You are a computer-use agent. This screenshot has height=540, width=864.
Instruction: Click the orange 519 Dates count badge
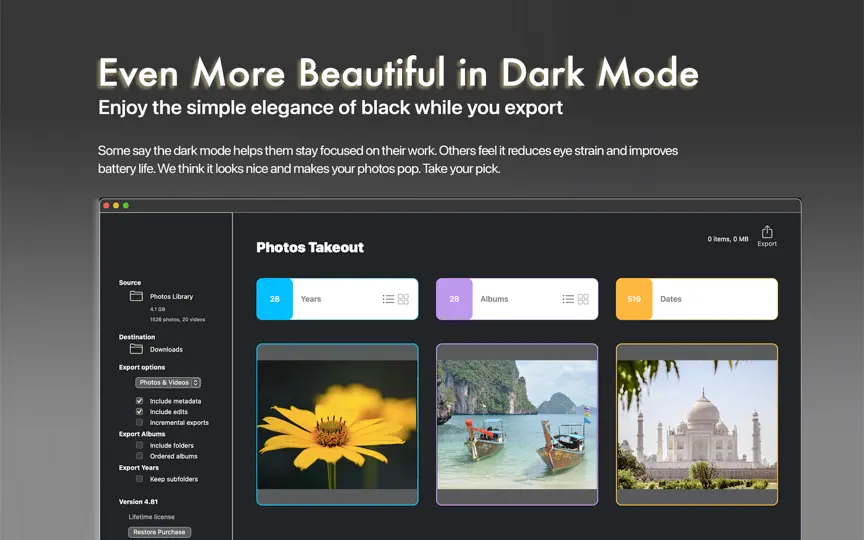634,299
